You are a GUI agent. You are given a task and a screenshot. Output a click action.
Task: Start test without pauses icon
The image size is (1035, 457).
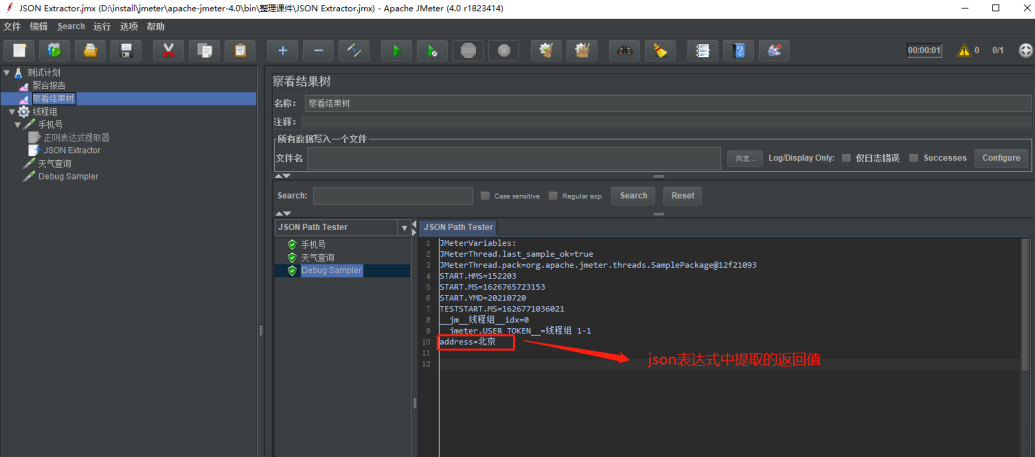point(432,50)
